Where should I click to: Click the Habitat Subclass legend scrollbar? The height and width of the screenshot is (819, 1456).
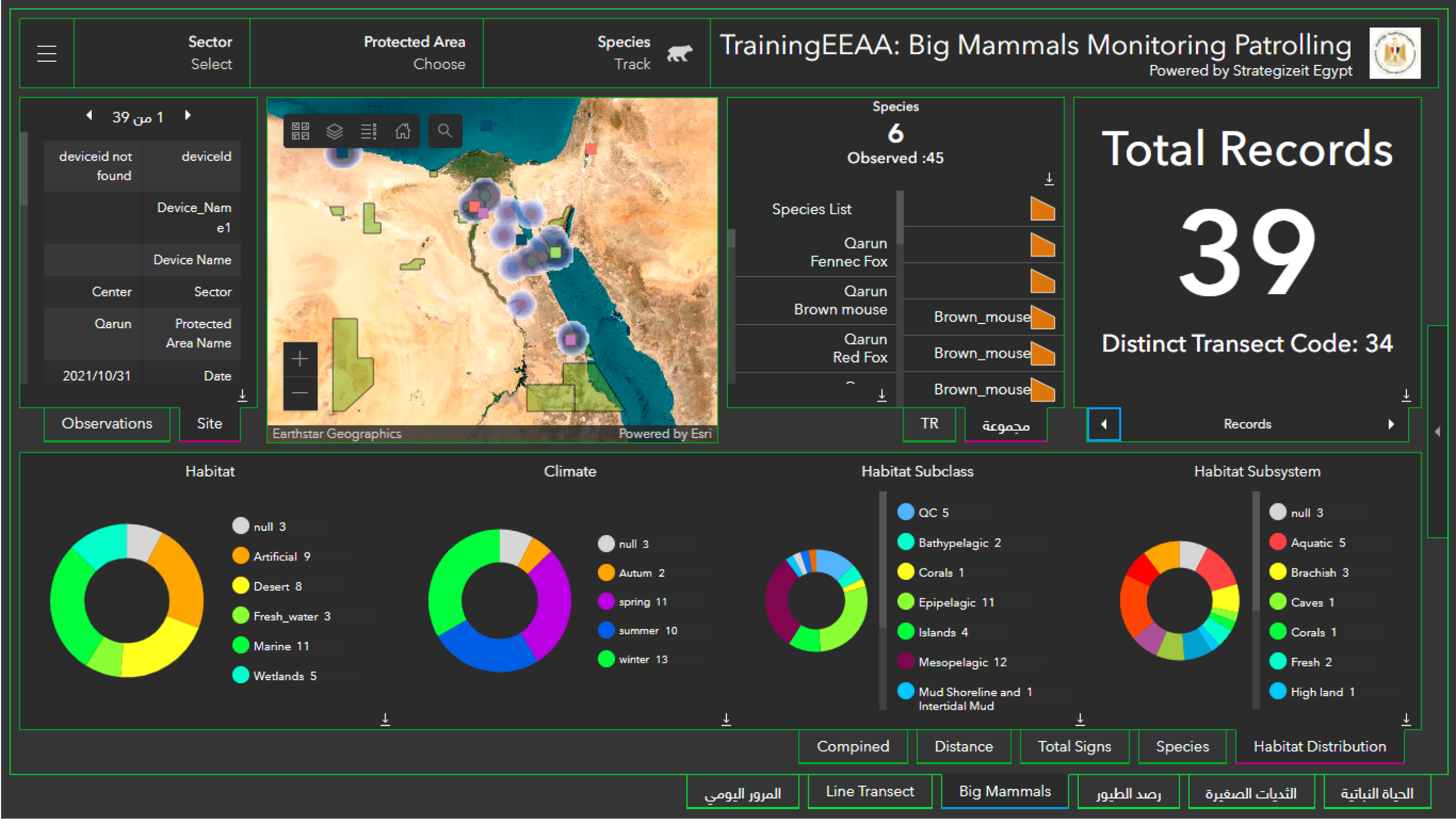[x=883, y=559]
